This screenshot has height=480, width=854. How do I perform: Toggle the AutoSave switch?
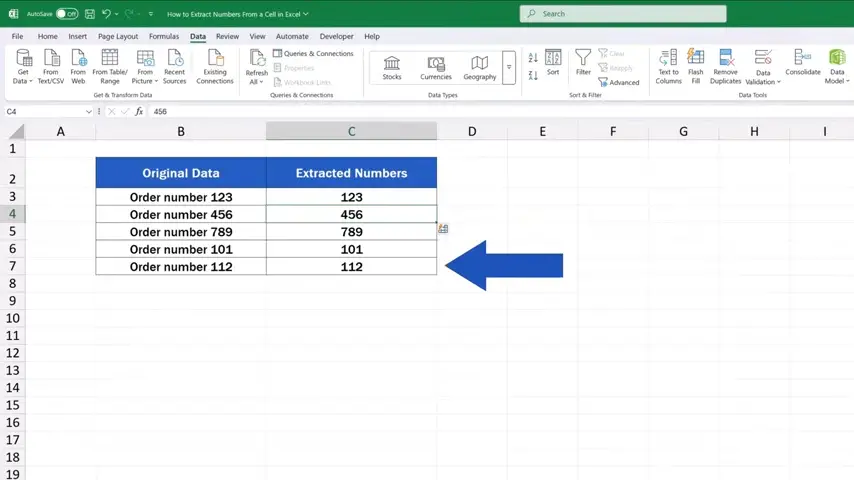pos(66,14)
